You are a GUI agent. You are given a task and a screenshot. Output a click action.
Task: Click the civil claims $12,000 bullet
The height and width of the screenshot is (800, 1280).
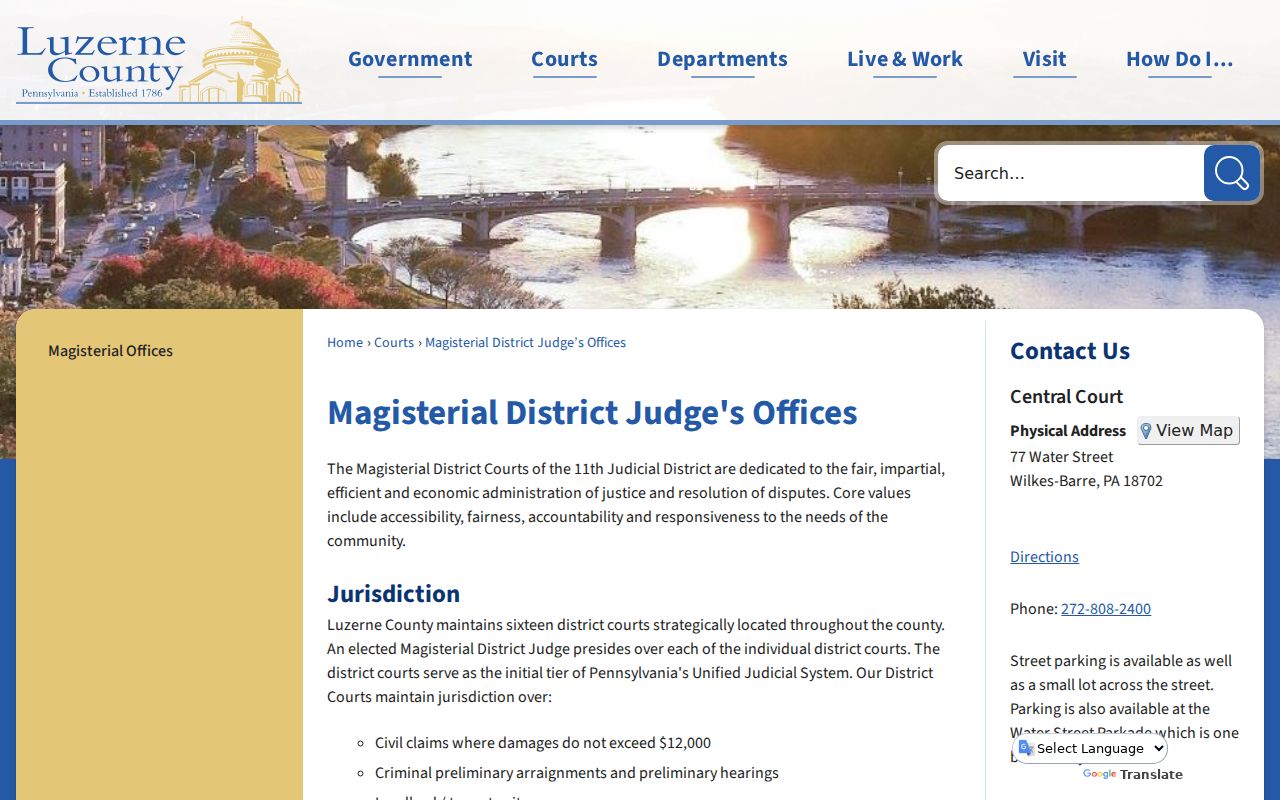point(543,743)
